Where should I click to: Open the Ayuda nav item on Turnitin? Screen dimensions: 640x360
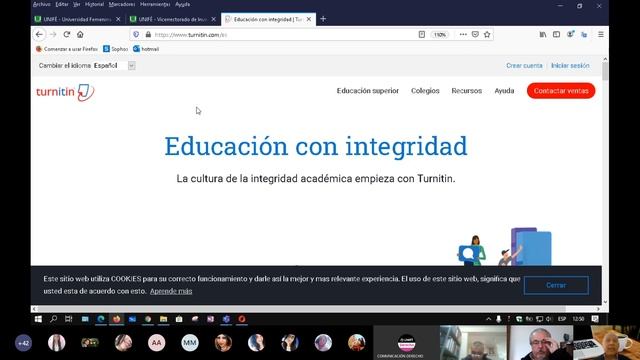(504, 91)
